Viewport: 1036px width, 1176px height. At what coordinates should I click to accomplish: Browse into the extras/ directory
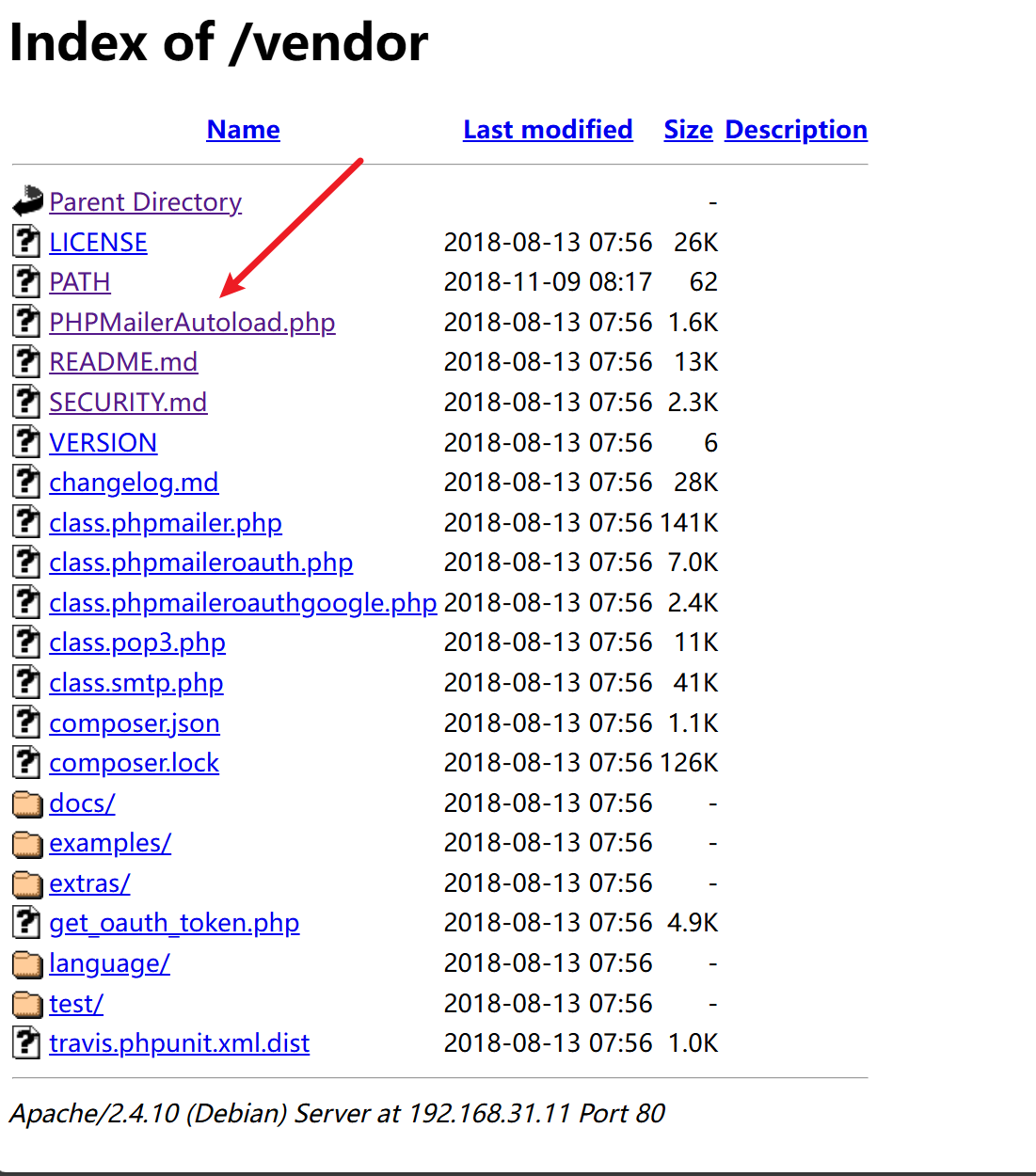(x=89, y=882)
